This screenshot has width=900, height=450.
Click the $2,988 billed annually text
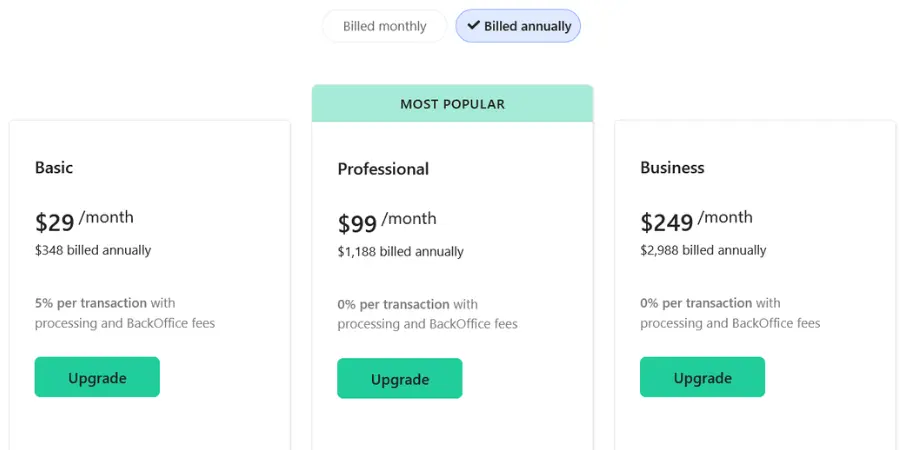(x=703, y=250)
